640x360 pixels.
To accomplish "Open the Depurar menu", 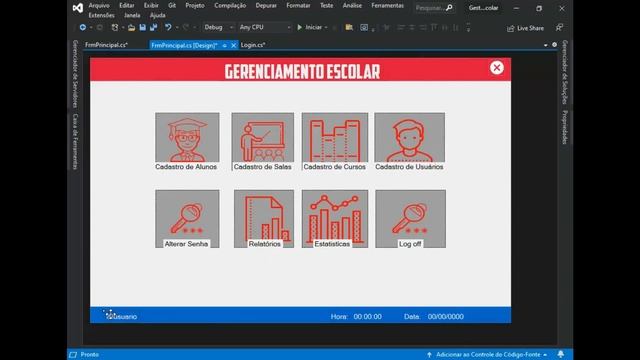I will (x=266, y=6).
